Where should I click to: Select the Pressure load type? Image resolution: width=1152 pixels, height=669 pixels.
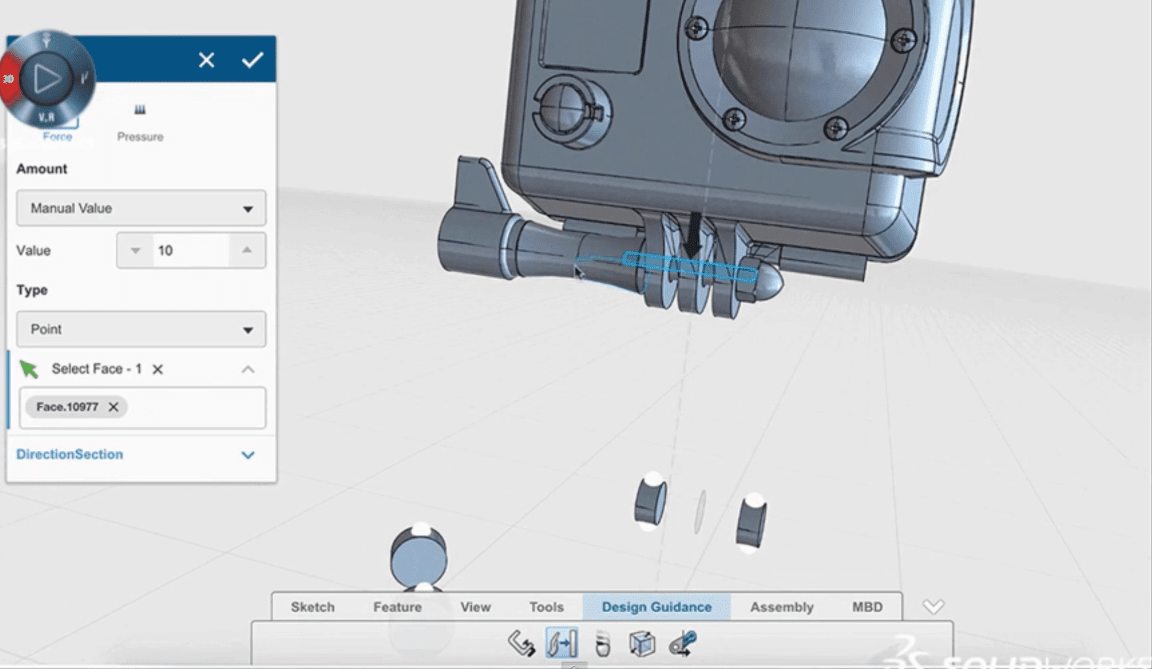140,122
